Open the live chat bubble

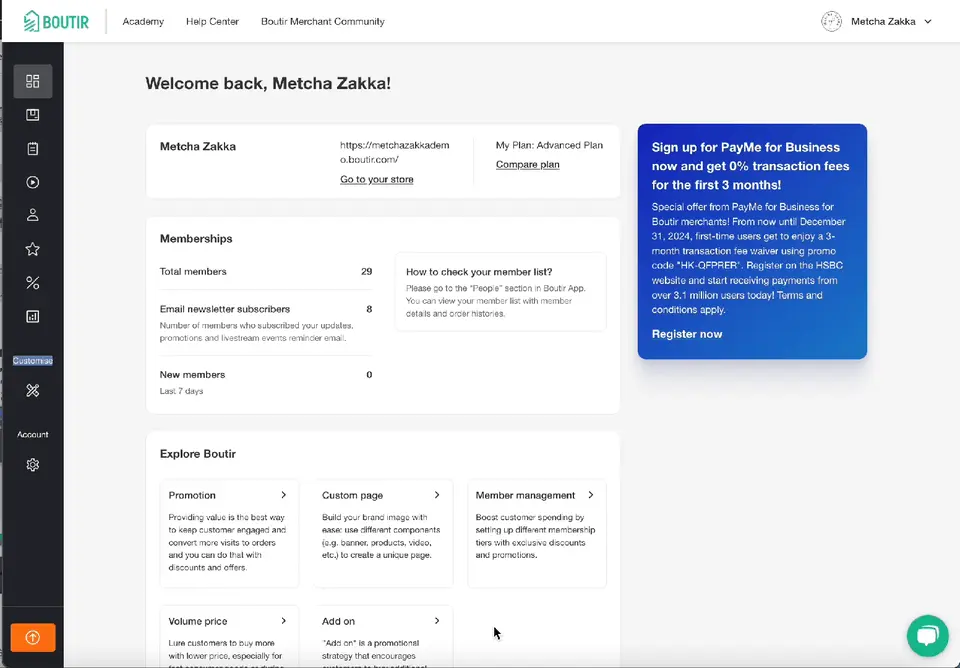(x=928, y=636)
